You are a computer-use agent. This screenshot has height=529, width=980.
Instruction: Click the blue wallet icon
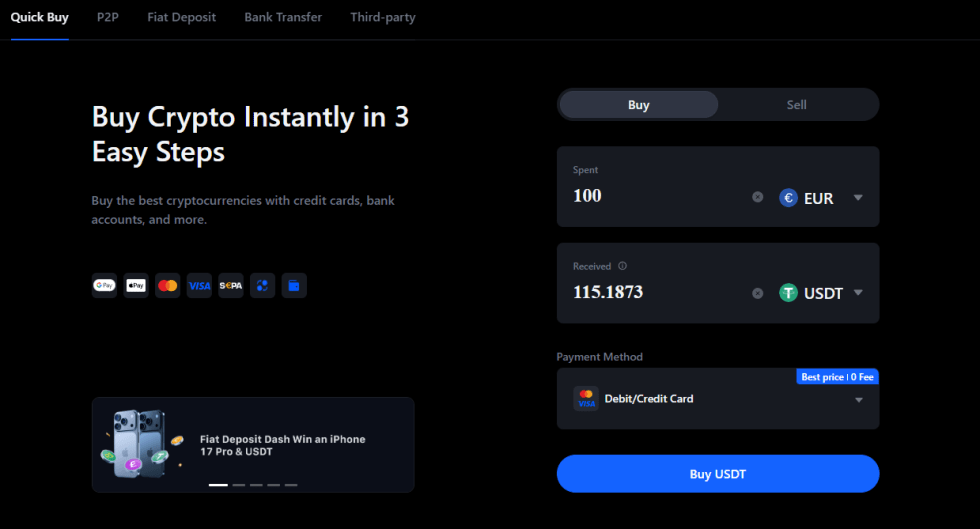tap(294, 286)
